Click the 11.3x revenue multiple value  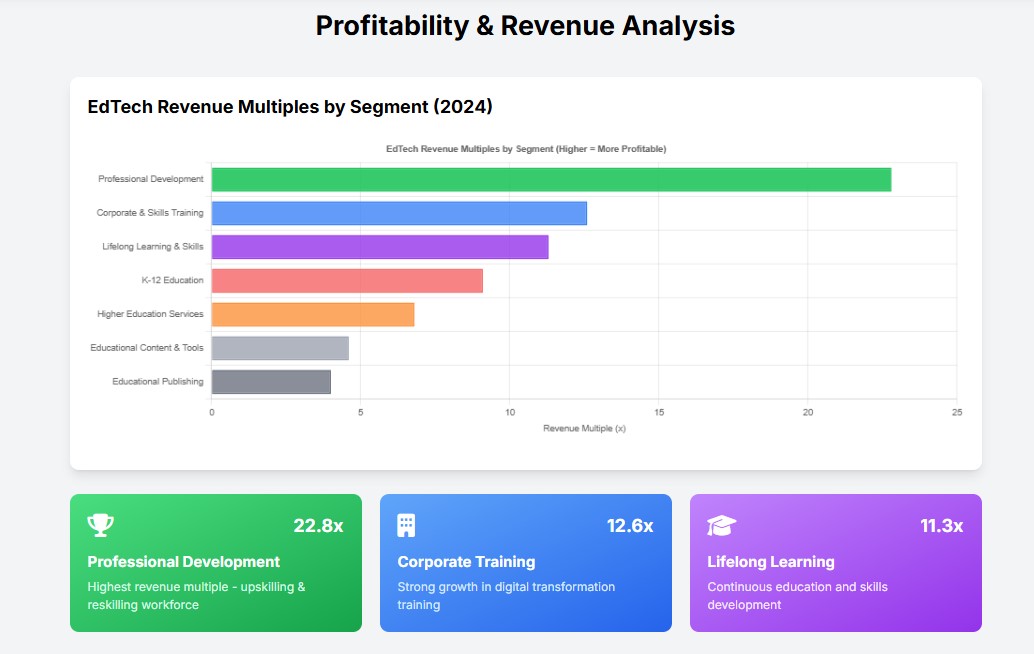point(941,526)
